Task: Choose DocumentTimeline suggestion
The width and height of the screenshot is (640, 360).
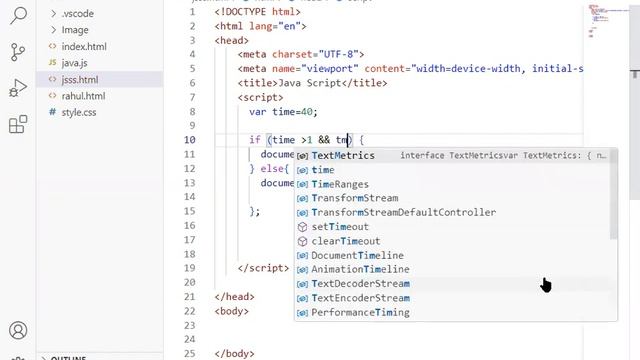Action: 453,255
